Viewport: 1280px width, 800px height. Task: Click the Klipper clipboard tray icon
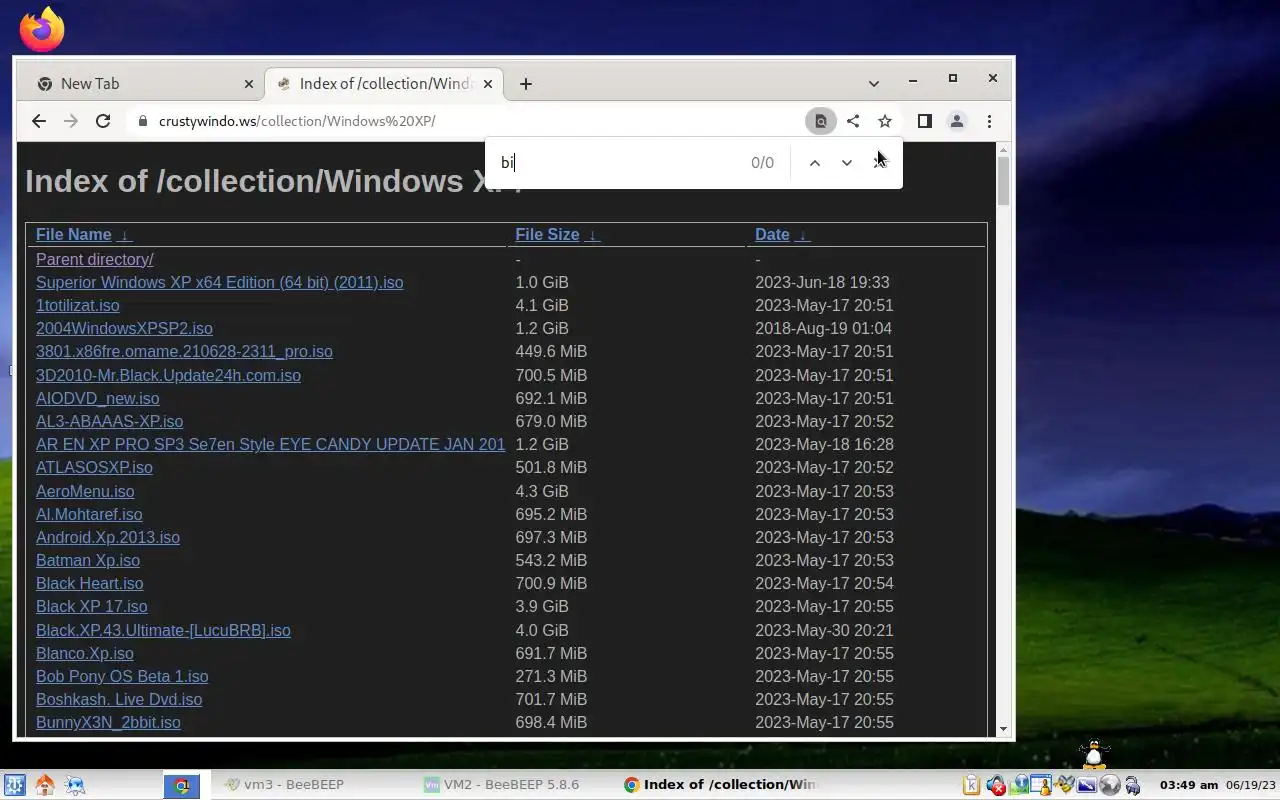[x=971, y=785]
